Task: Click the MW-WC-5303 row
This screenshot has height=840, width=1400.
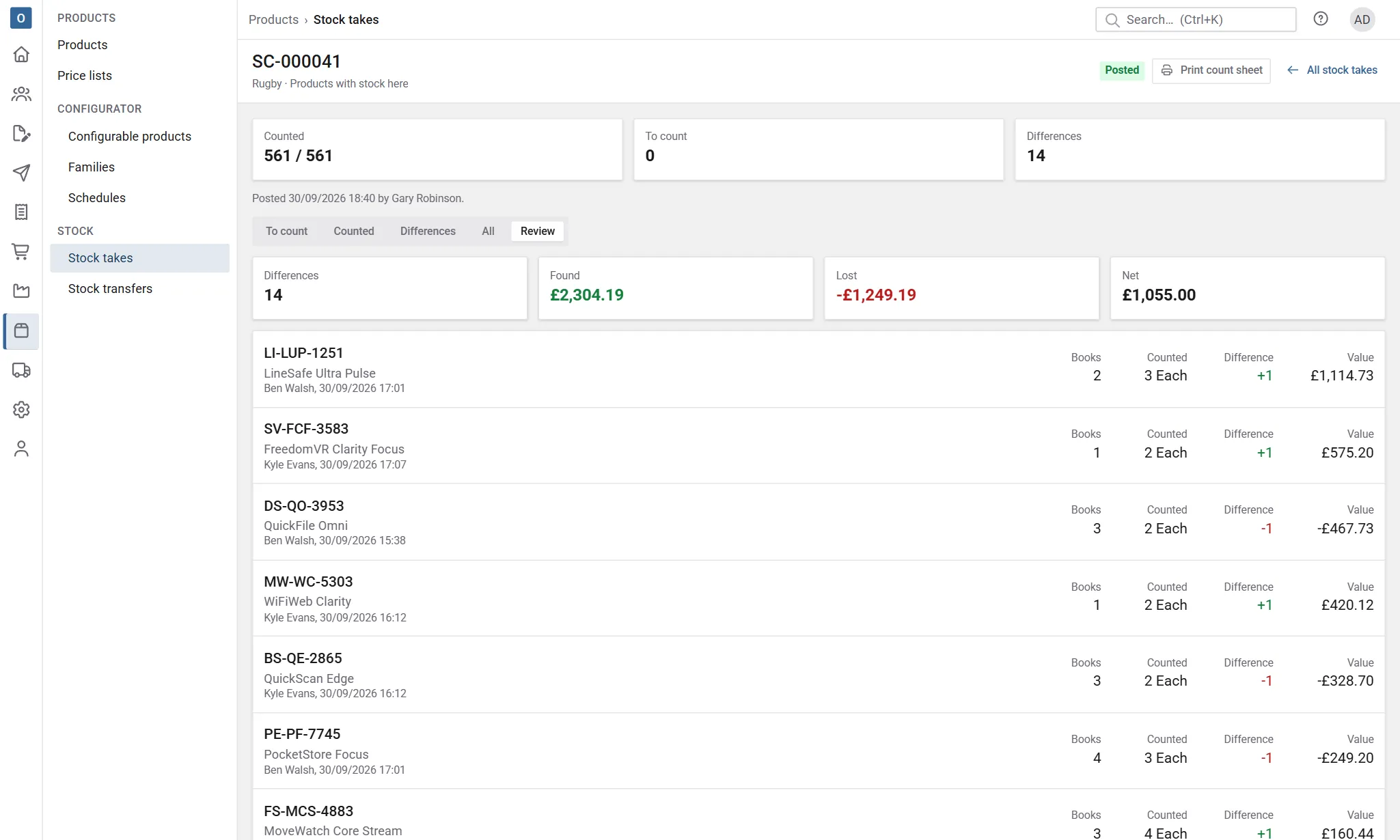Action: tap(819, 598)
